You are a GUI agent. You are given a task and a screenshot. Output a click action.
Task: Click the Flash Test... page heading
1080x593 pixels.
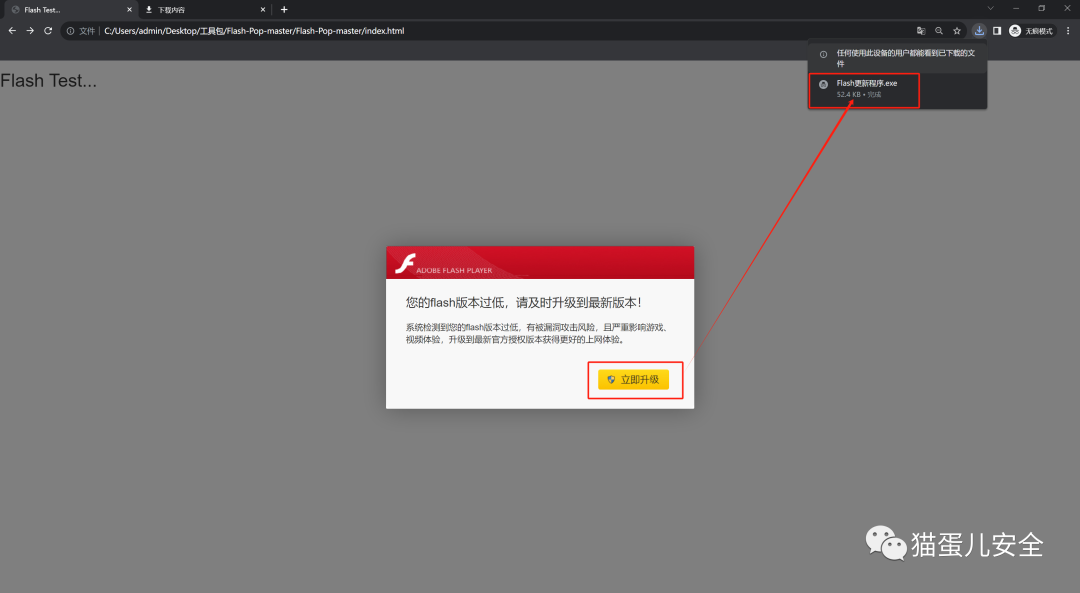48,81
